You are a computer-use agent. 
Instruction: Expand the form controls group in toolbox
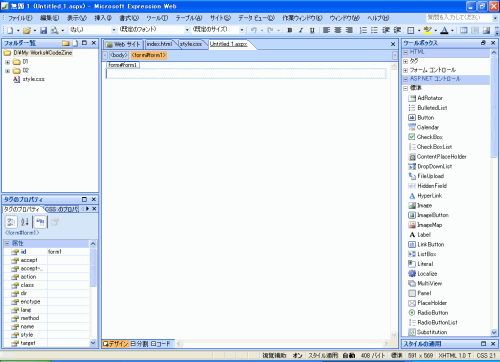405,70
